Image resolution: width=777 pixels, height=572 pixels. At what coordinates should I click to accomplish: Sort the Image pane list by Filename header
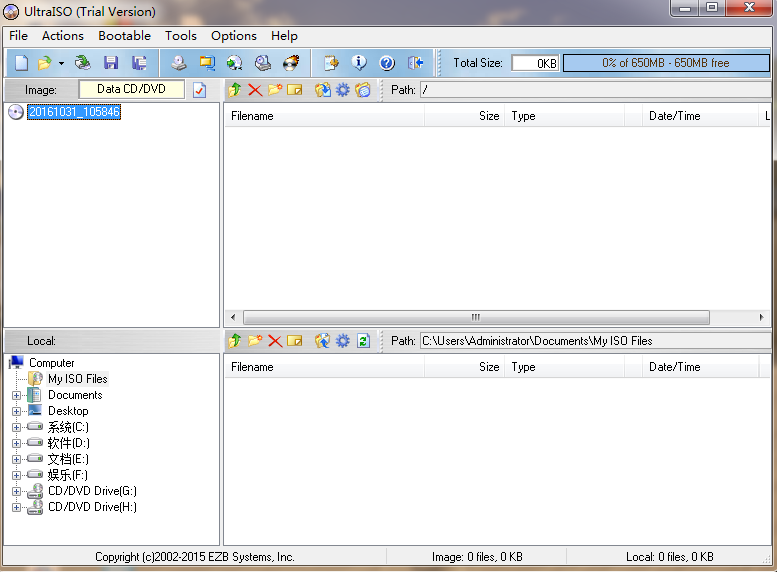pyautogui.click(x=325, y=116)
